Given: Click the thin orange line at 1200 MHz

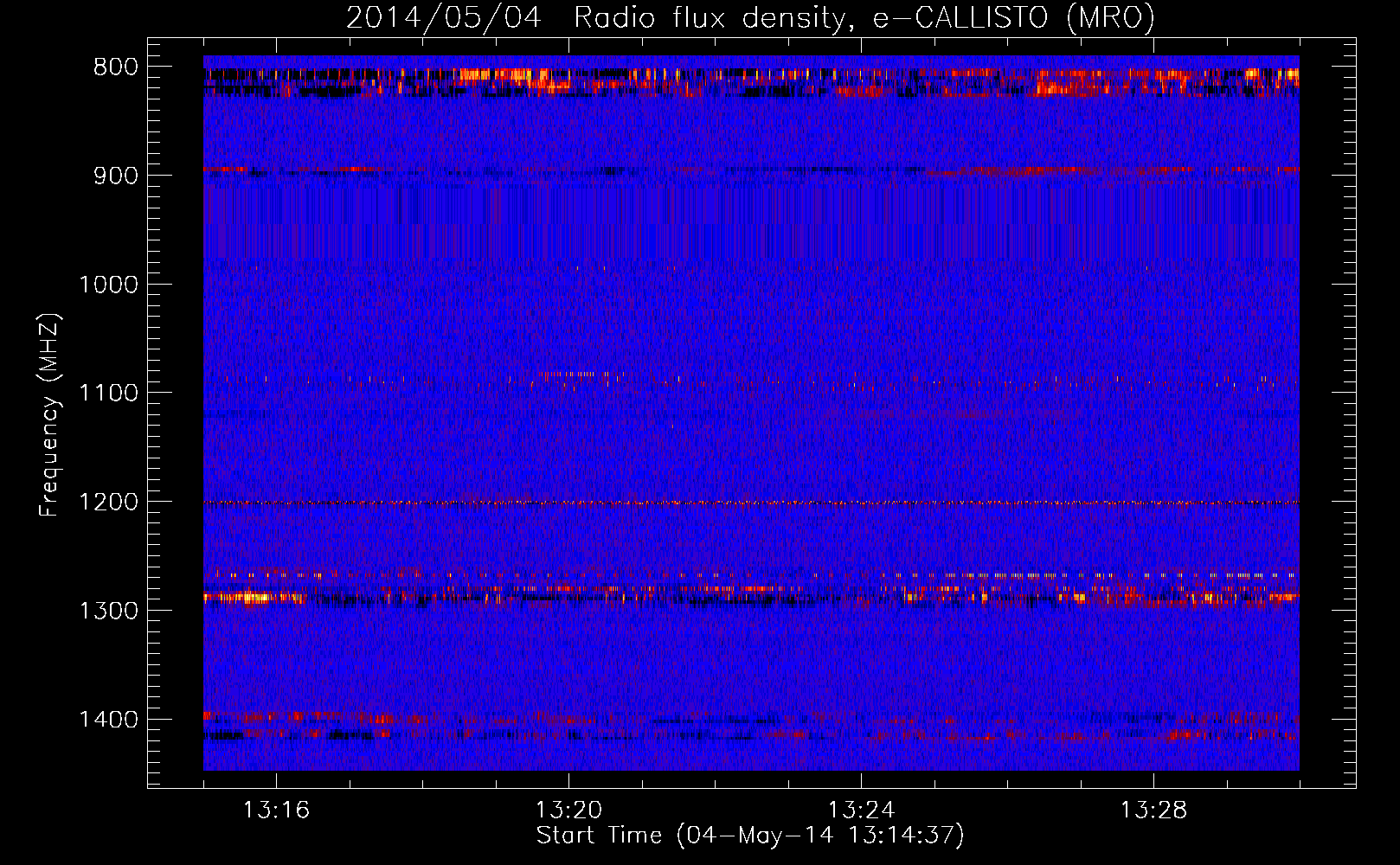Looking at the screenshot, I should point(751,503).
